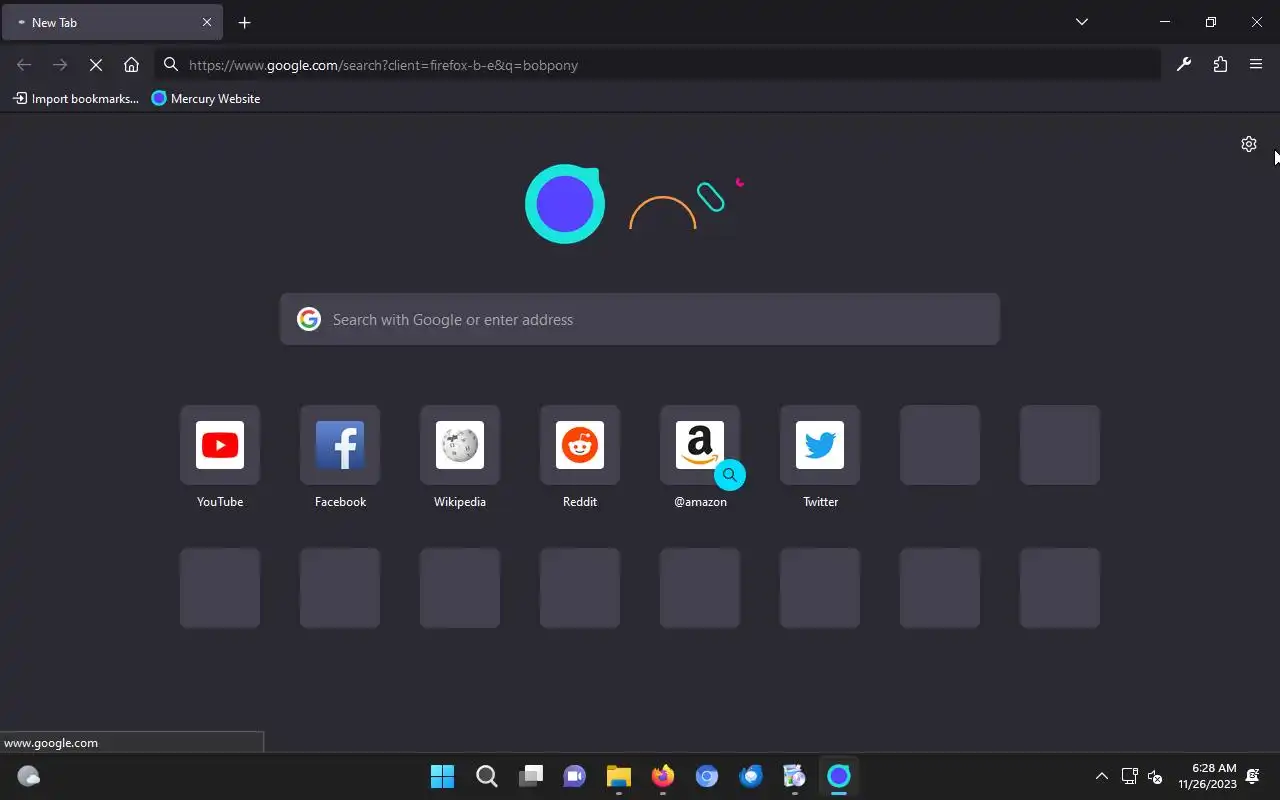Image resolution: width=1280 pixels, height=800 pixels.
Task: Open the clock showing 6:28 AM
Action: click(1207, 776)
